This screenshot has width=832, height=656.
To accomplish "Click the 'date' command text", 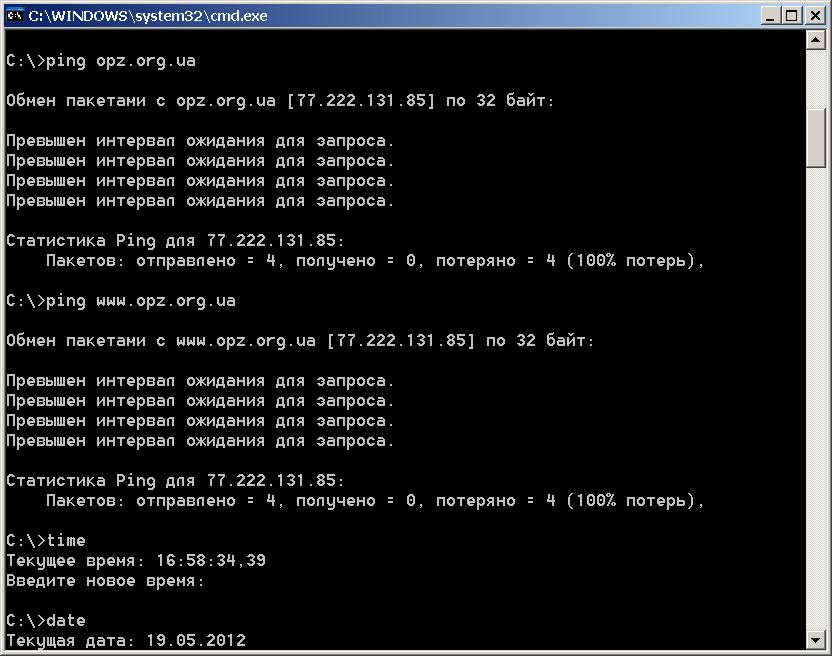I will click(x=66, y=621).
